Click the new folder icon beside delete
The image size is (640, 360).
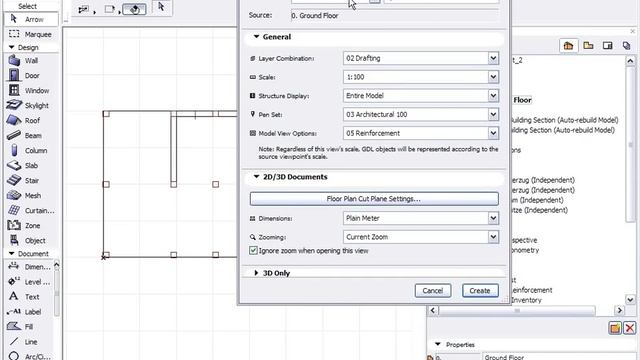coord(615,328)
